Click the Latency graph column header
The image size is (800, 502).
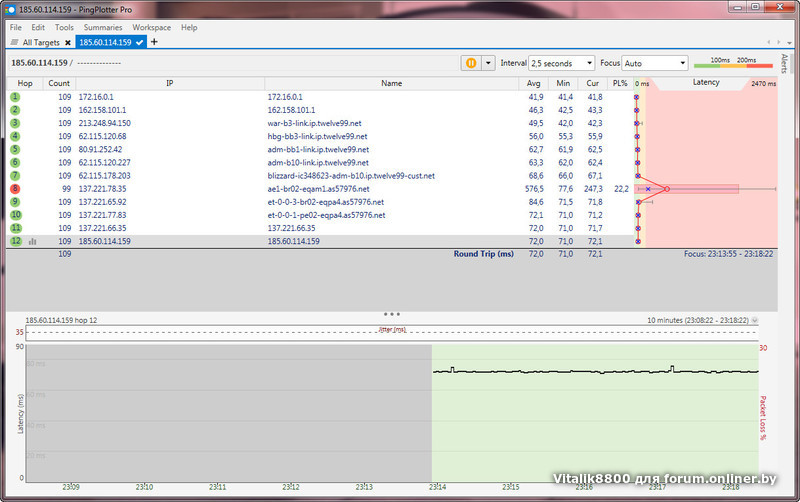click(706, 83)
